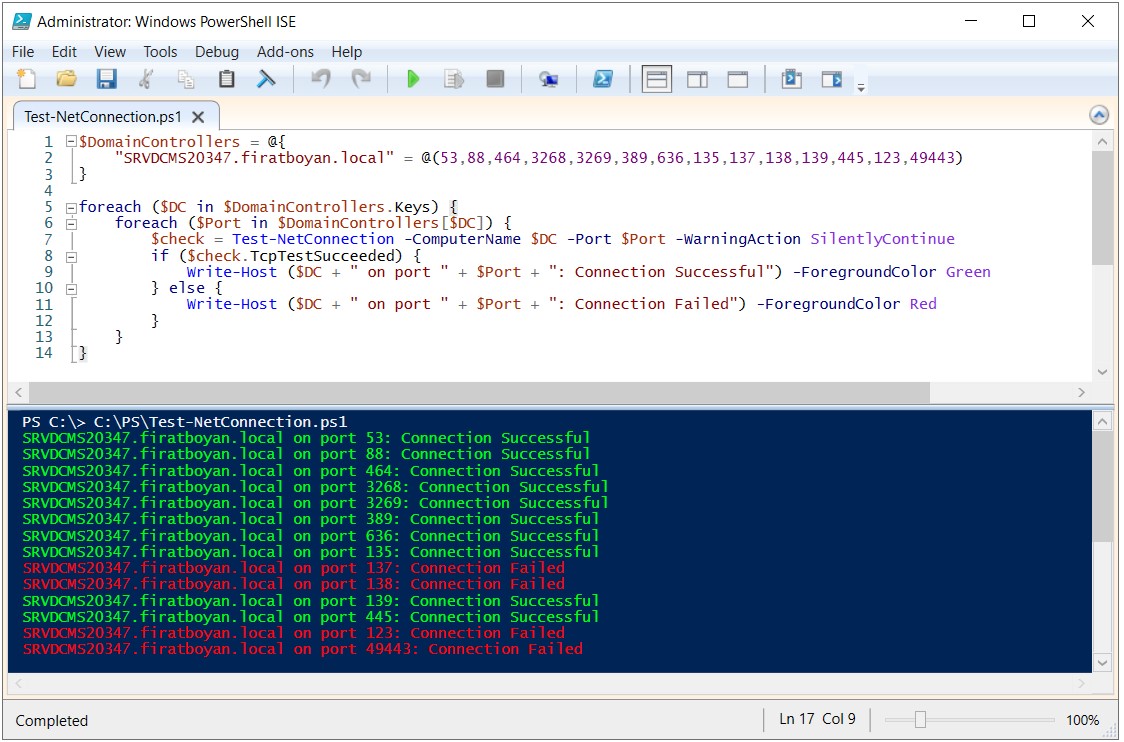Collapse the if block on line 8
Viewport: 1124px width, 742px height.
click(x=71, y=257)
